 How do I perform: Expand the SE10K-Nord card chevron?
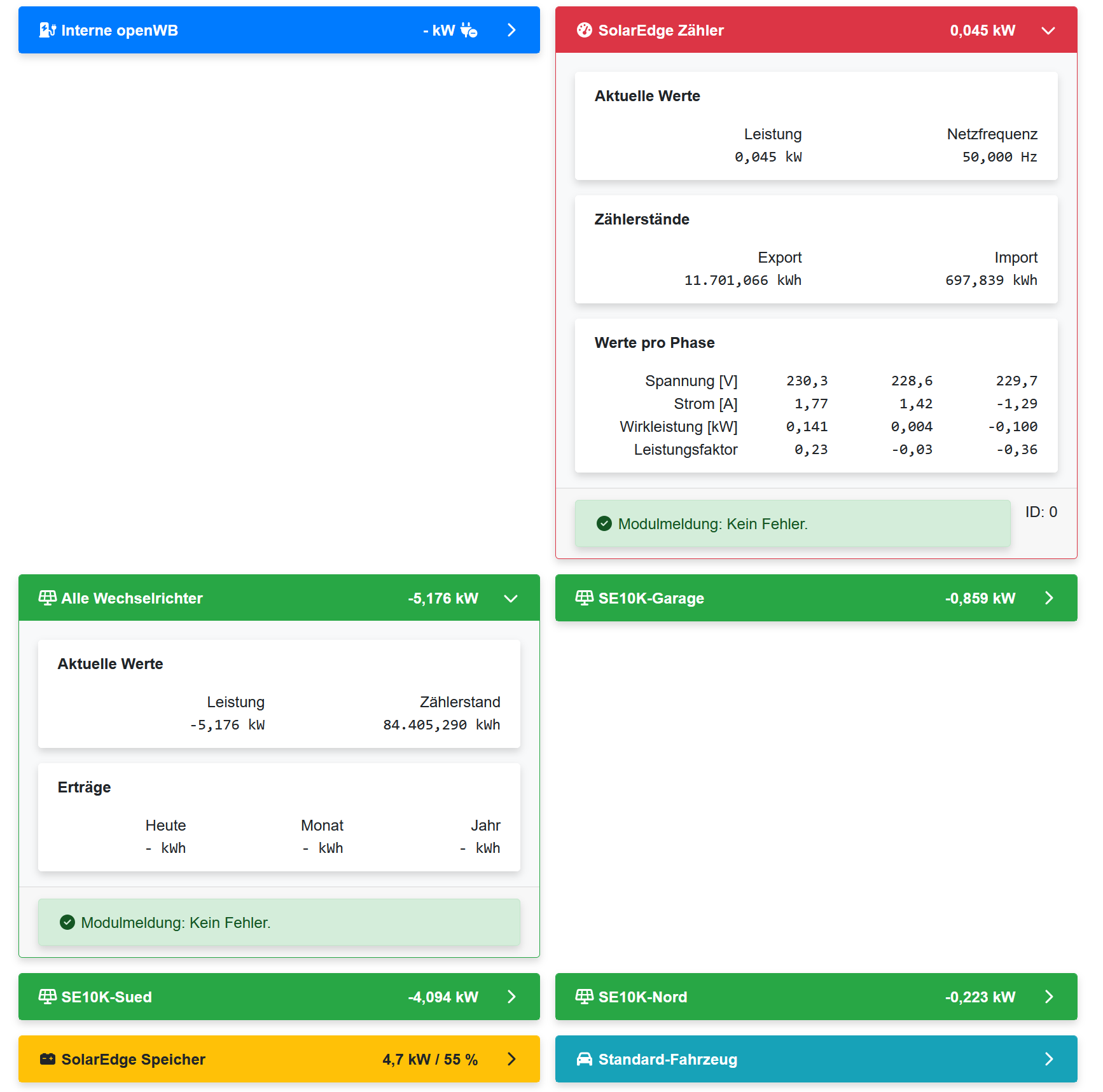point(1049,997)
